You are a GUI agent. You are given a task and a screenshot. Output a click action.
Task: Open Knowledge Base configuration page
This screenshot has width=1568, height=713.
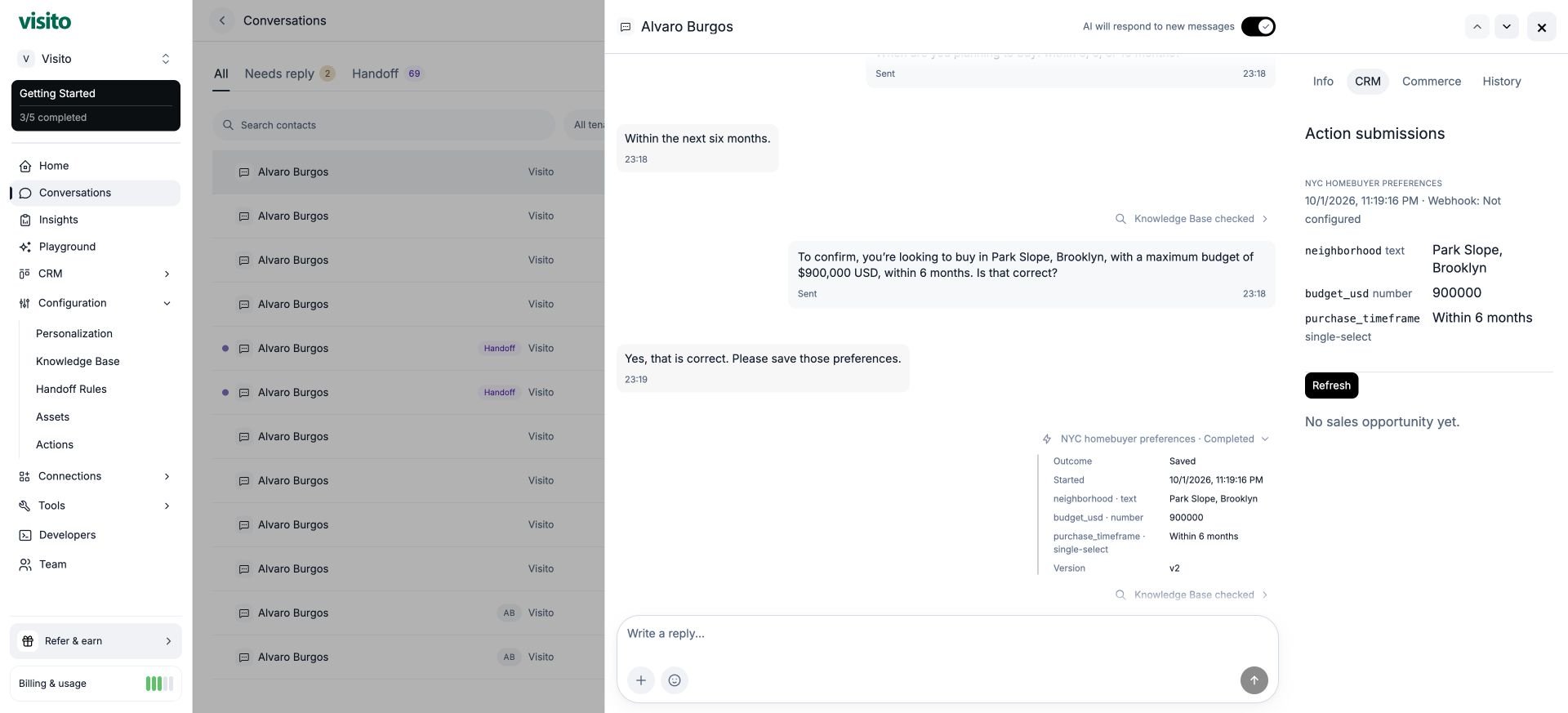(78, 361)
